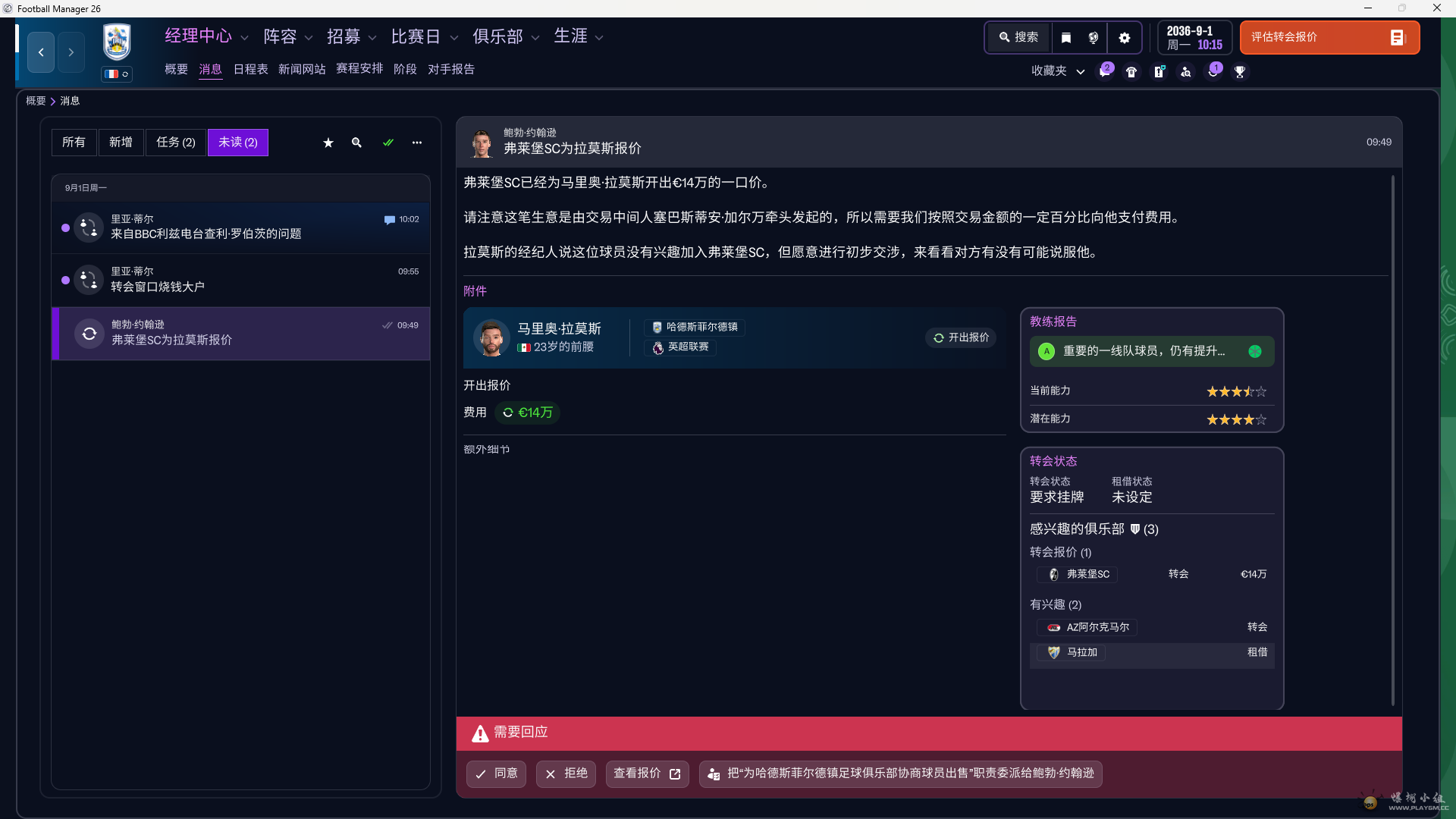Click 哈德斯菲尔德镇 club tag on player card
Viewport: 1456px width, 819px height.
[695, 328]
